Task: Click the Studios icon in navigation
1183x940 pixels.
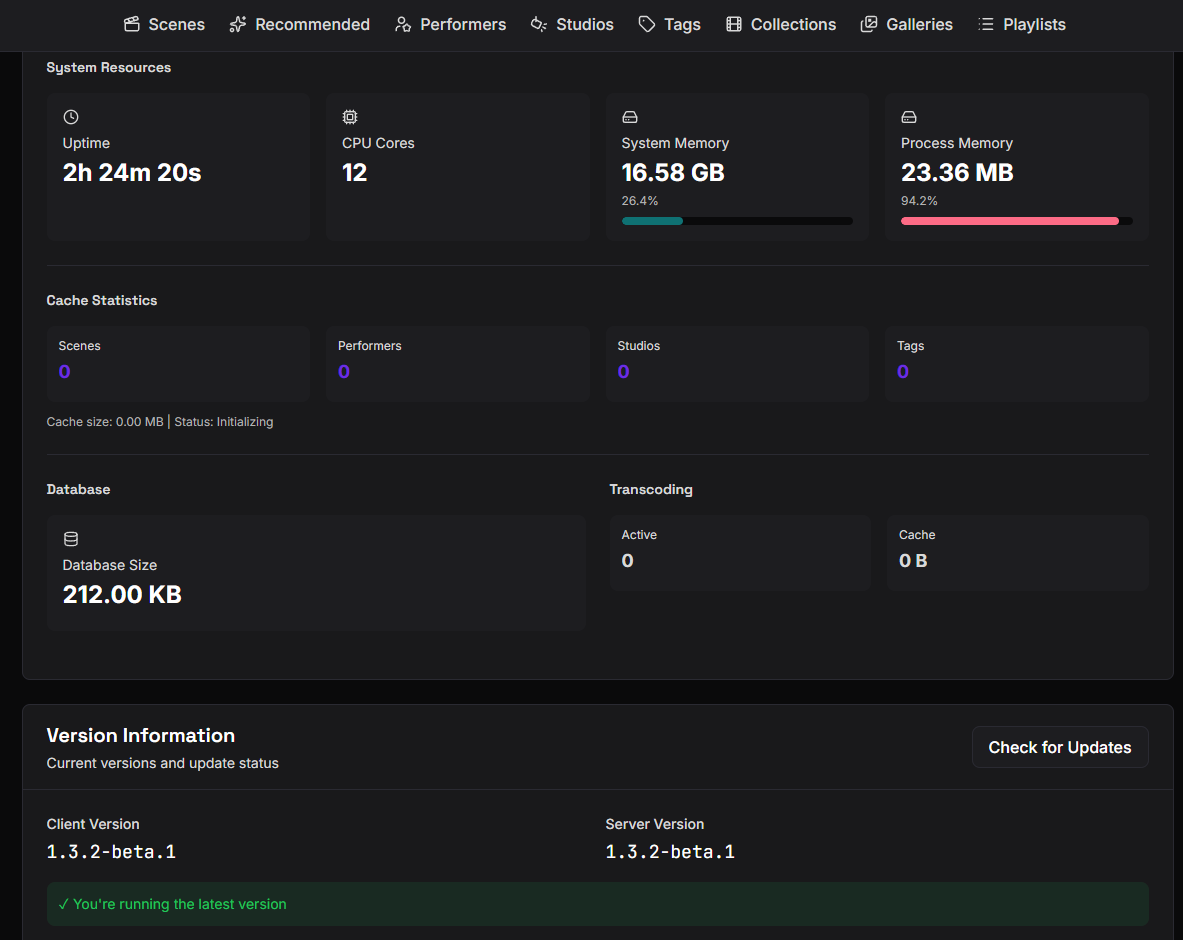Action: click(539, 24)
